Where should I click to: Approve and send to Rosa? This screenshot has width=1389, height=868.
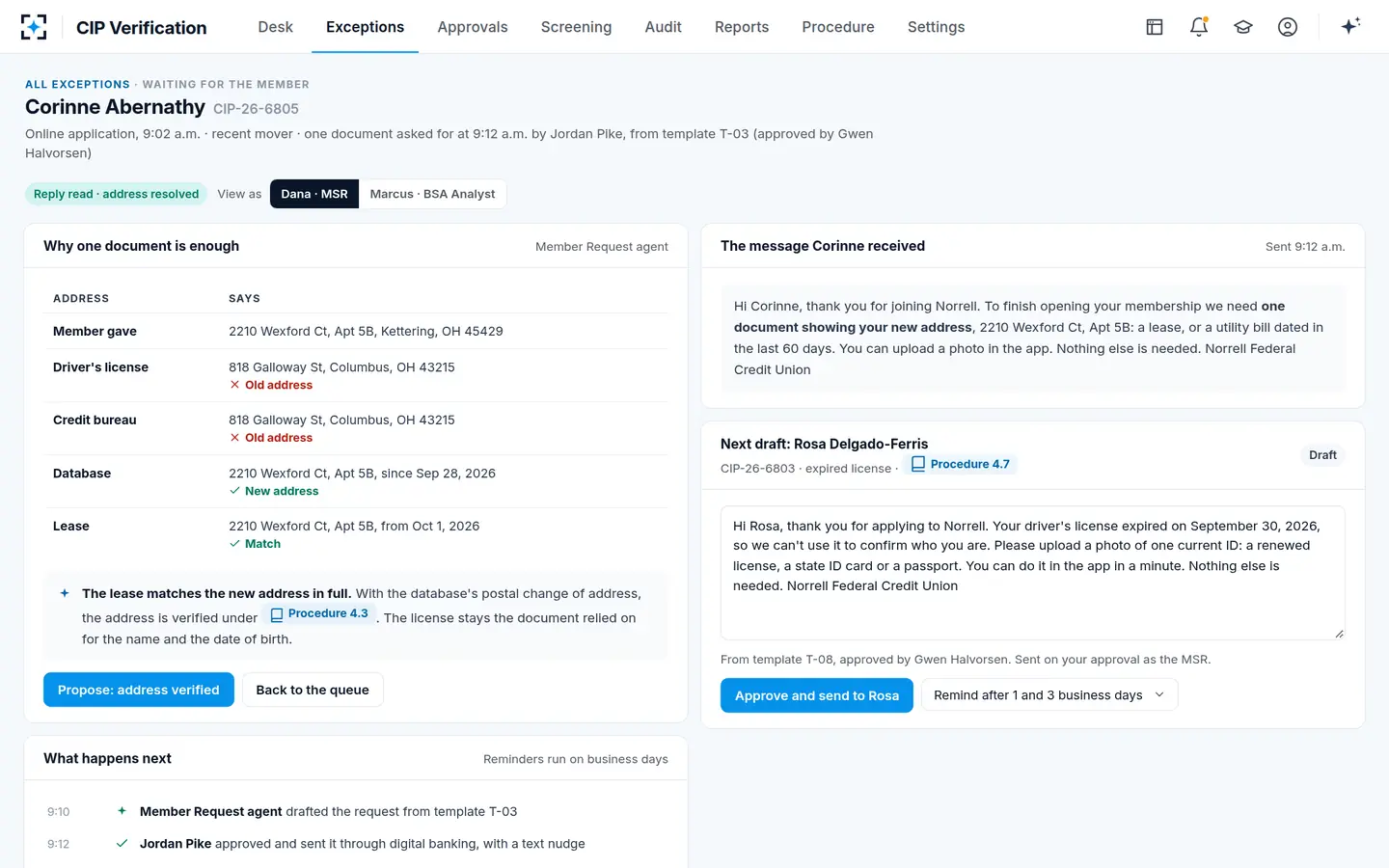817,695
